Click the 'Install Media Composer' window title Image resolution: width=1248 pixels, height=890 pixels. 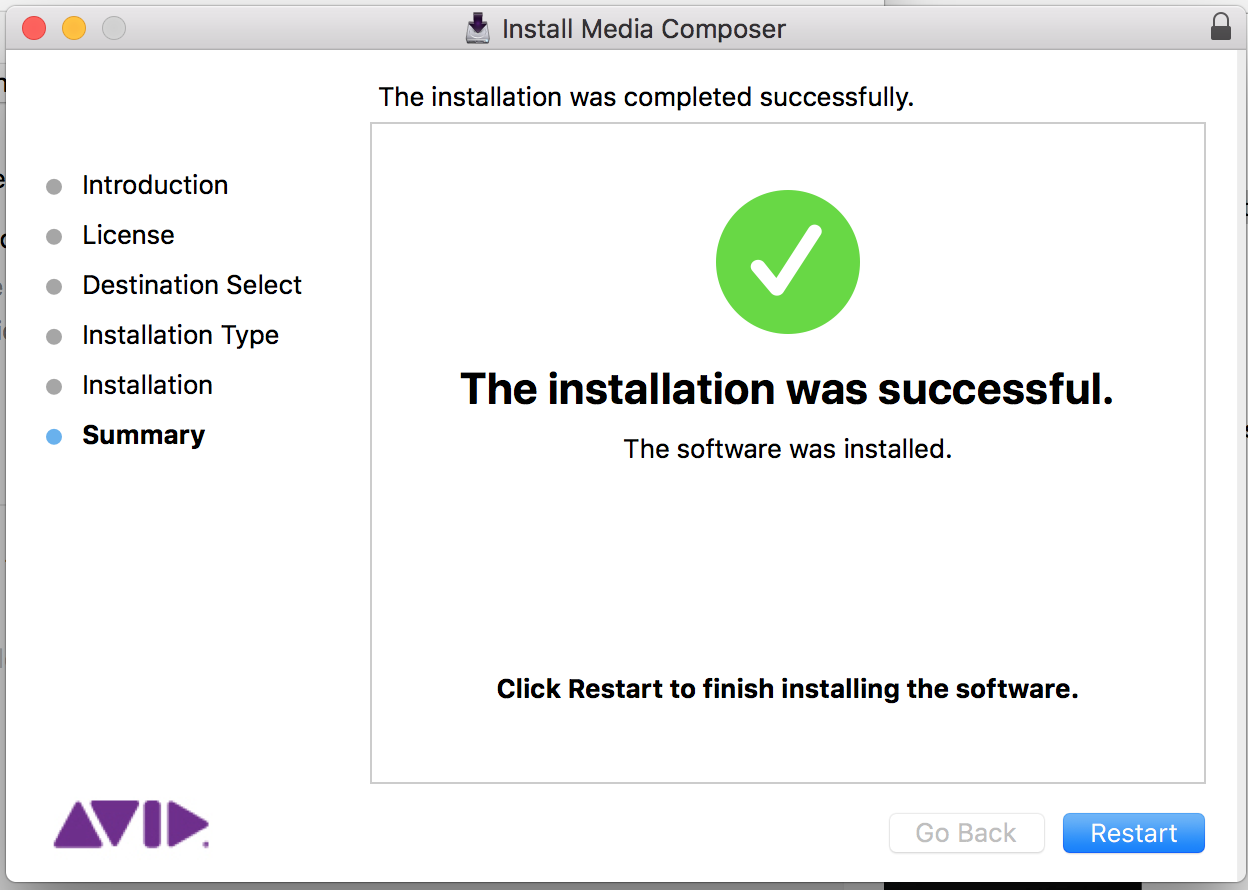pyautogui.click(x=644, y=29)
